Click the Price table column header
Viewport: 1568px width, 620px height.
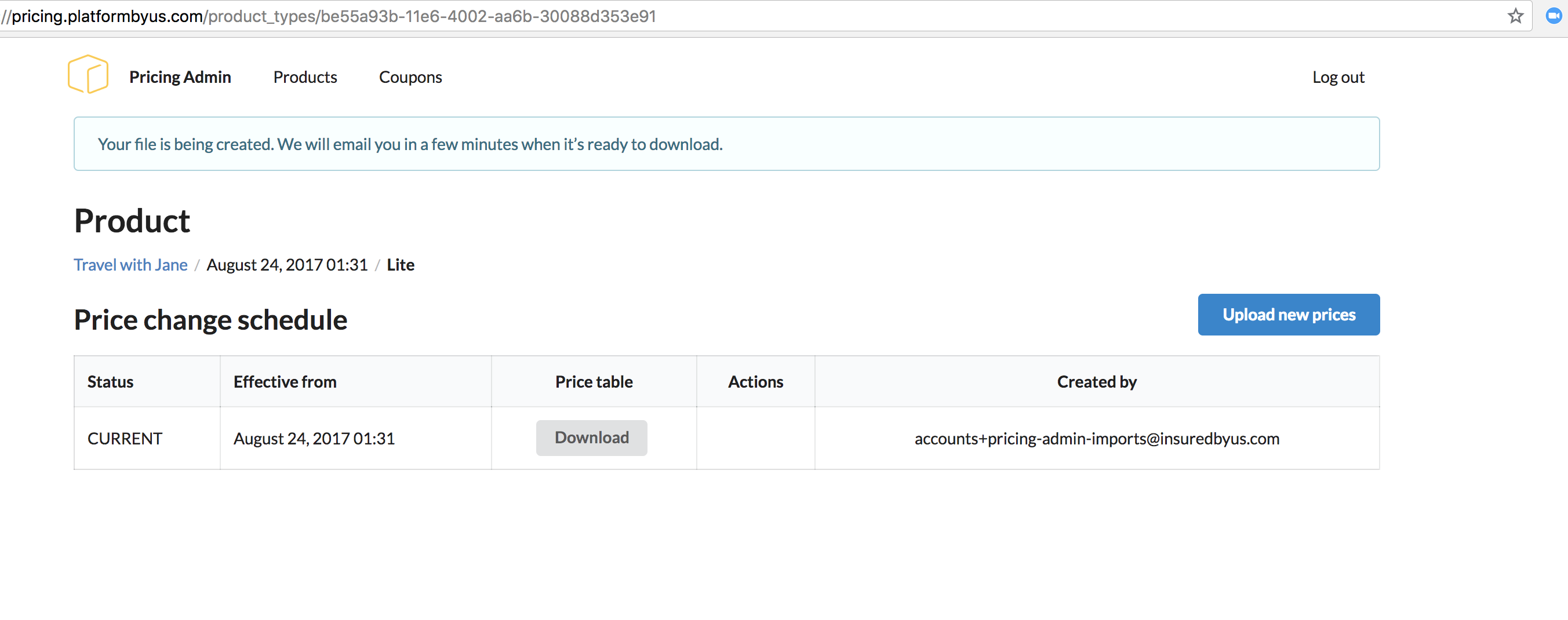[x=594, y=381]
